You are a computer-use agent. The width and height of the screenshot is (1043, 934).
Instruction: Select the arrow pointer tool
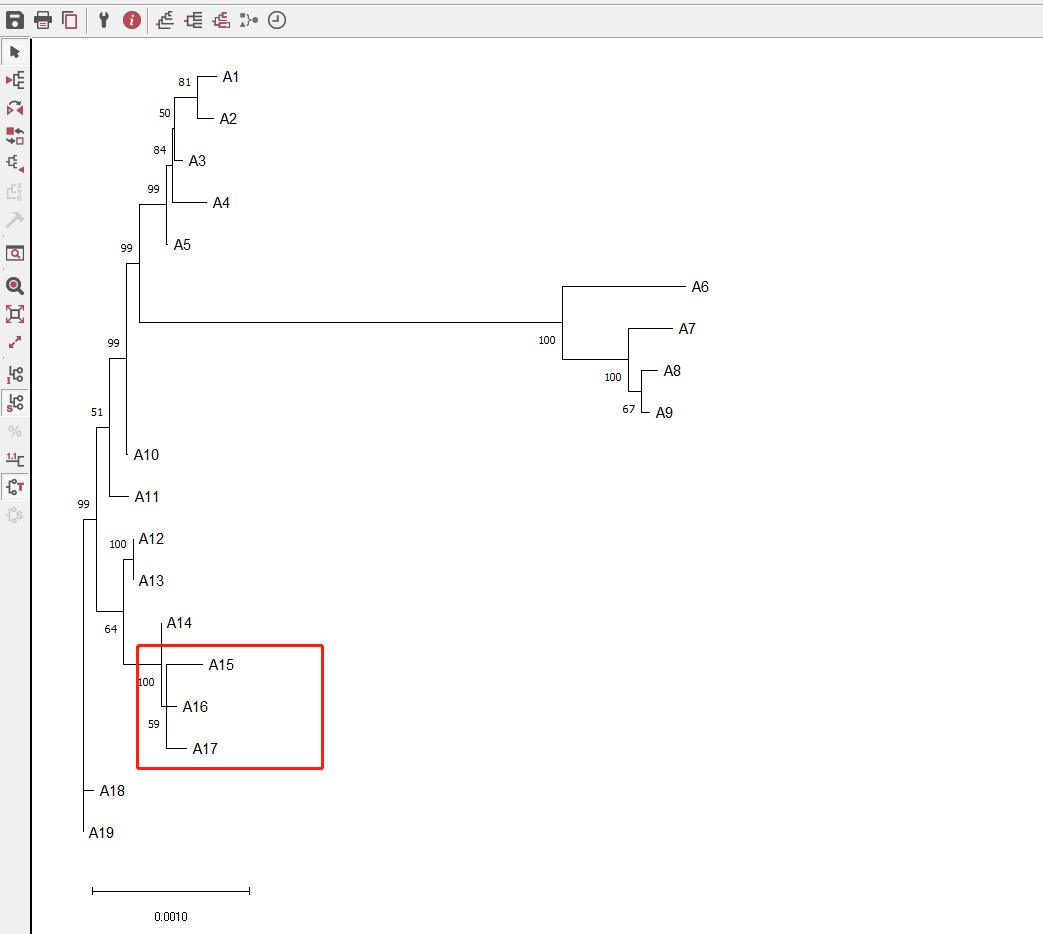pyautogui.click(x=15, y=52)
